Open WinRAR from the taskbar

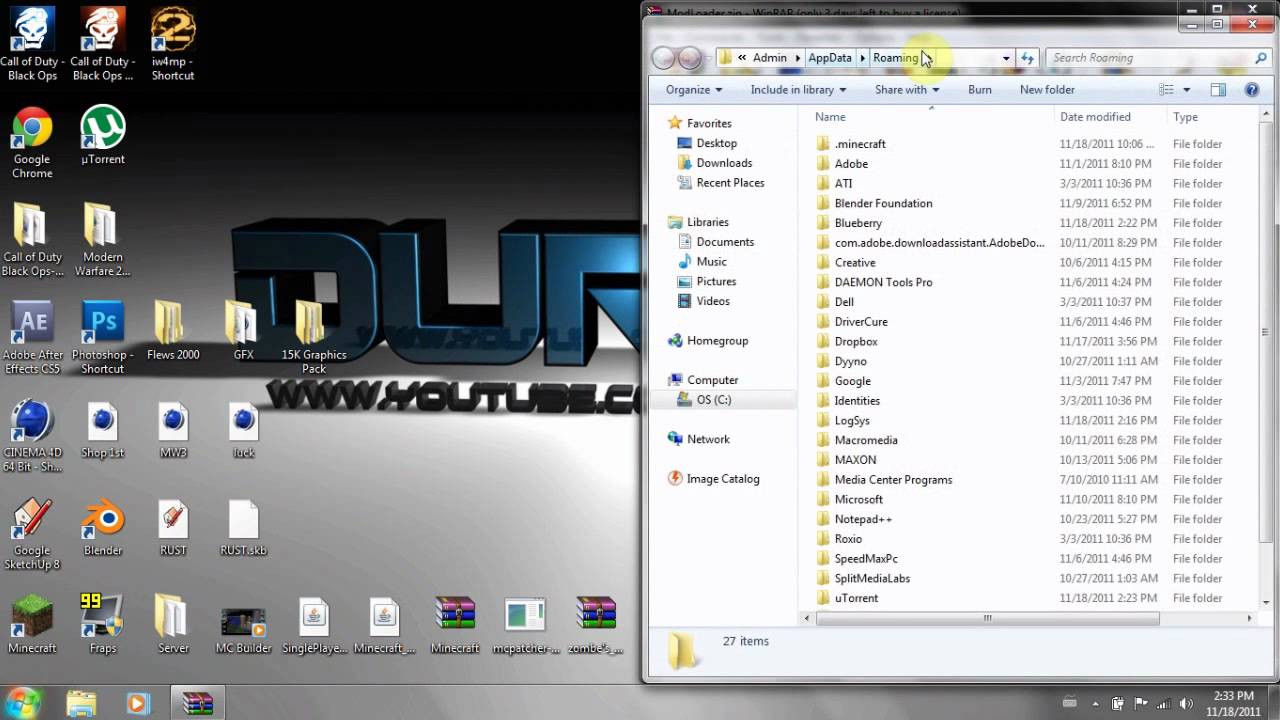[x=198, y=703]
